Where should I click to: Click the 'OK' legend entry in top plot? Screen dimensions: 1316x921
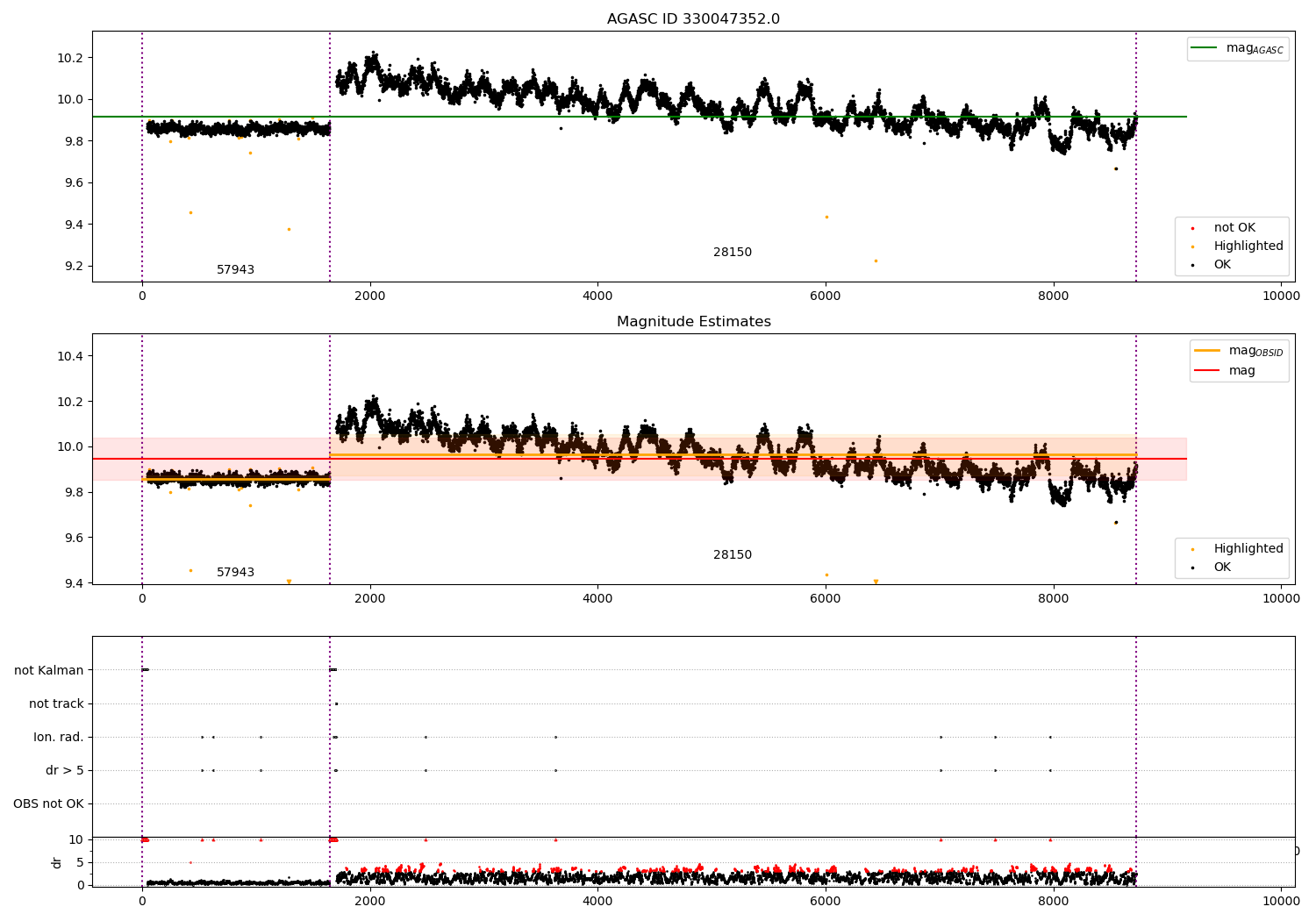pos(1211,265)
